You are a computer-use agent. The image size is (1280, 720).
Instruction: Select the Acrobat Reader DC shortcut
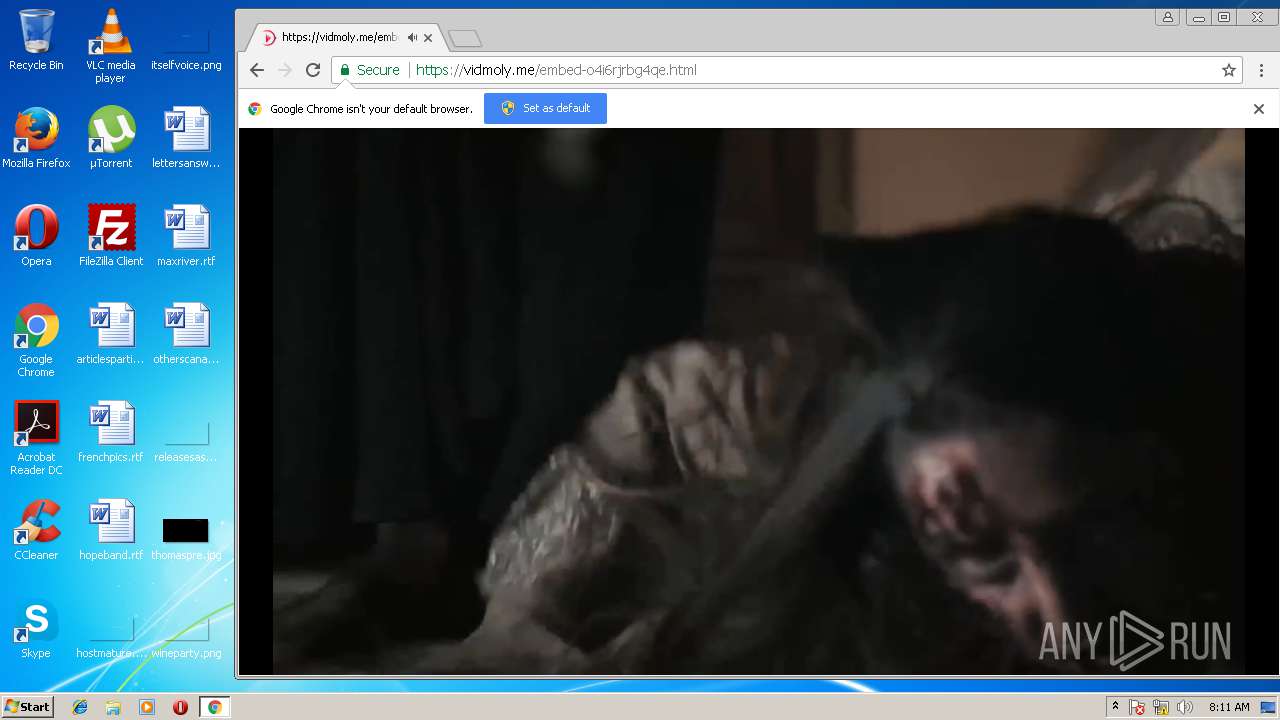(36, 438)
